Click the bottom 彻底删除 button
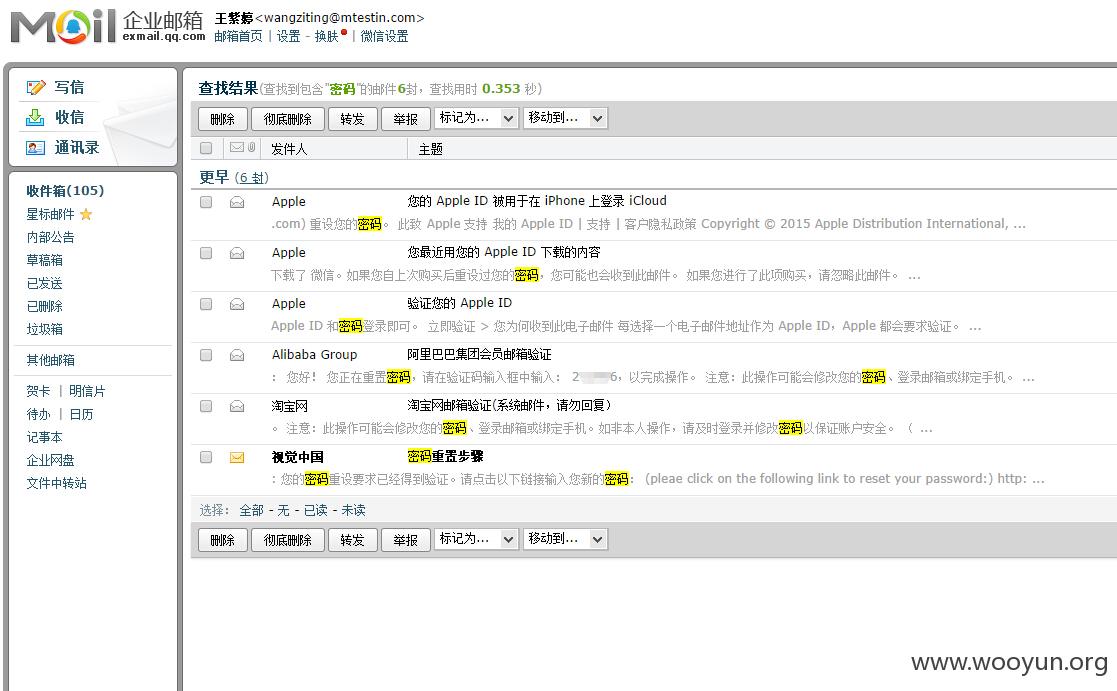Image resolution: width=1117 pixels, height=691 pixels. 288,540
